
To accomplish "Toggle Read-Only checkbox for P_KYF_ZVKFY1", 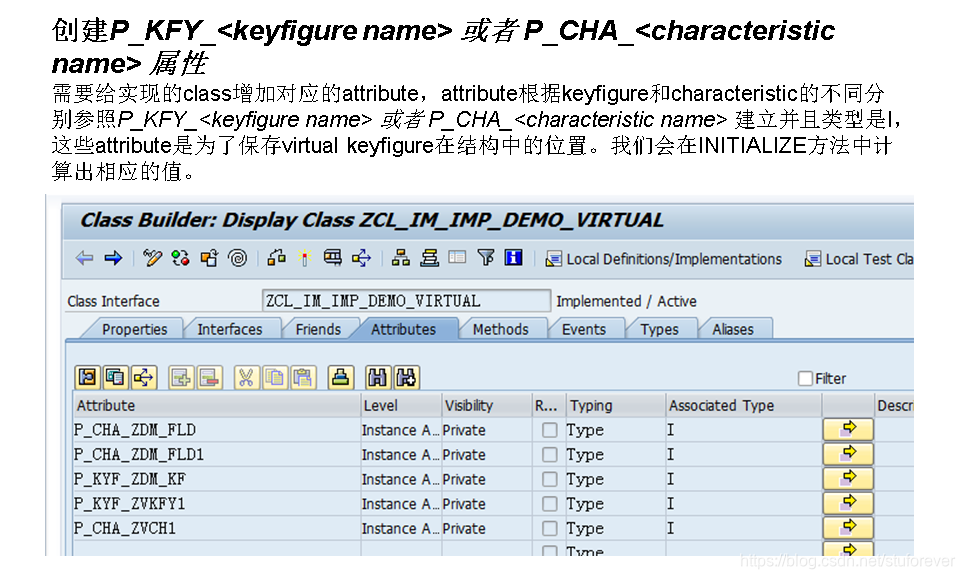I will point(550,503).
